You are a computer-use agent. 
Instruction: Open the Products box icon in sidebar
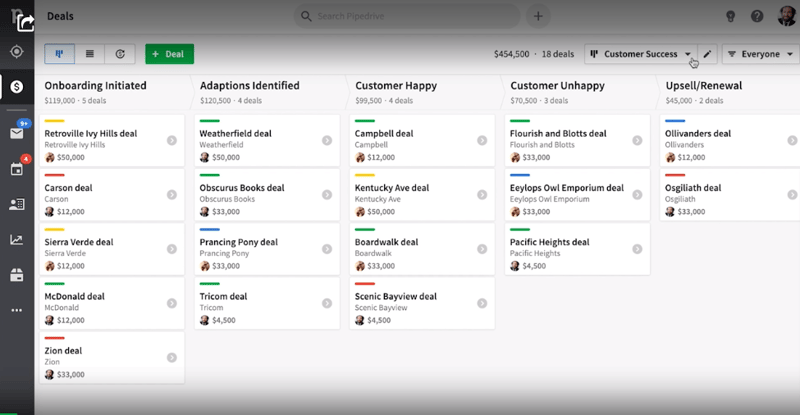[x=16, y=275]
